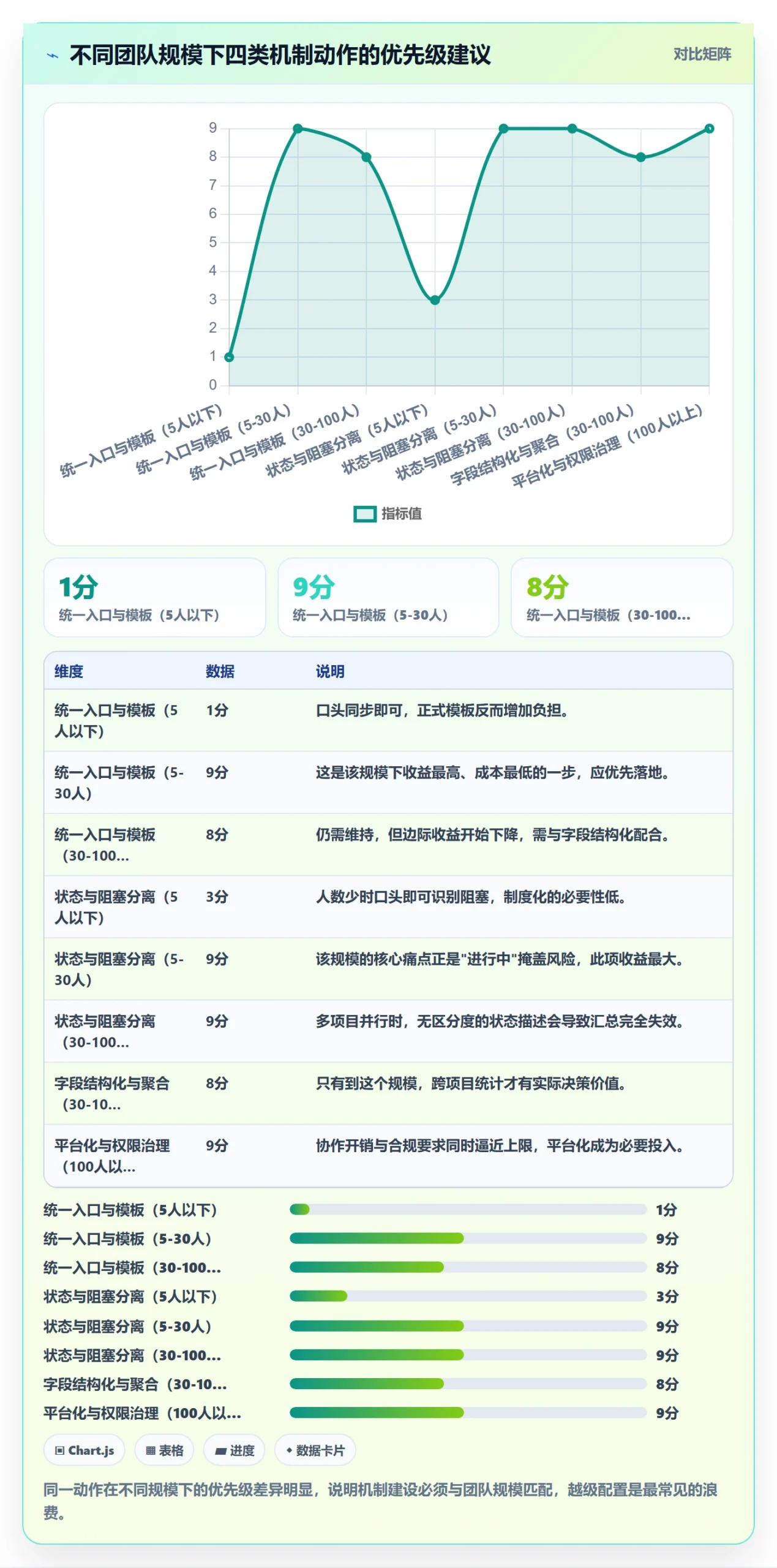Select the first chart point at value 1

click(x=229, y=357)
